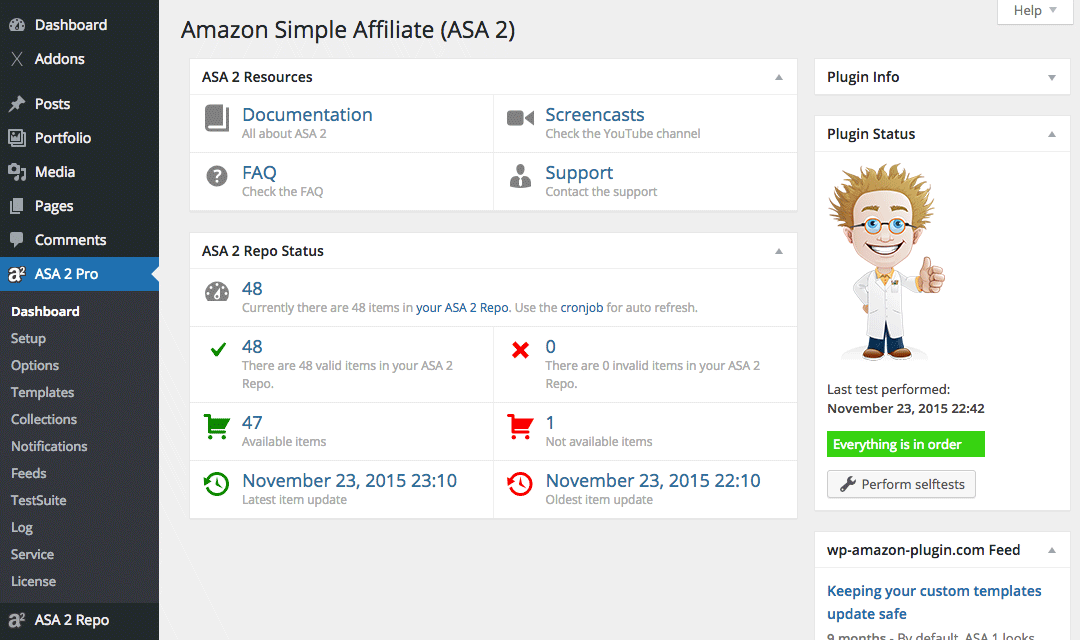Image resolution: width=1080 pixels, height=640 pixels.
Task: Click the Documentation book icon
Action: 217,118
